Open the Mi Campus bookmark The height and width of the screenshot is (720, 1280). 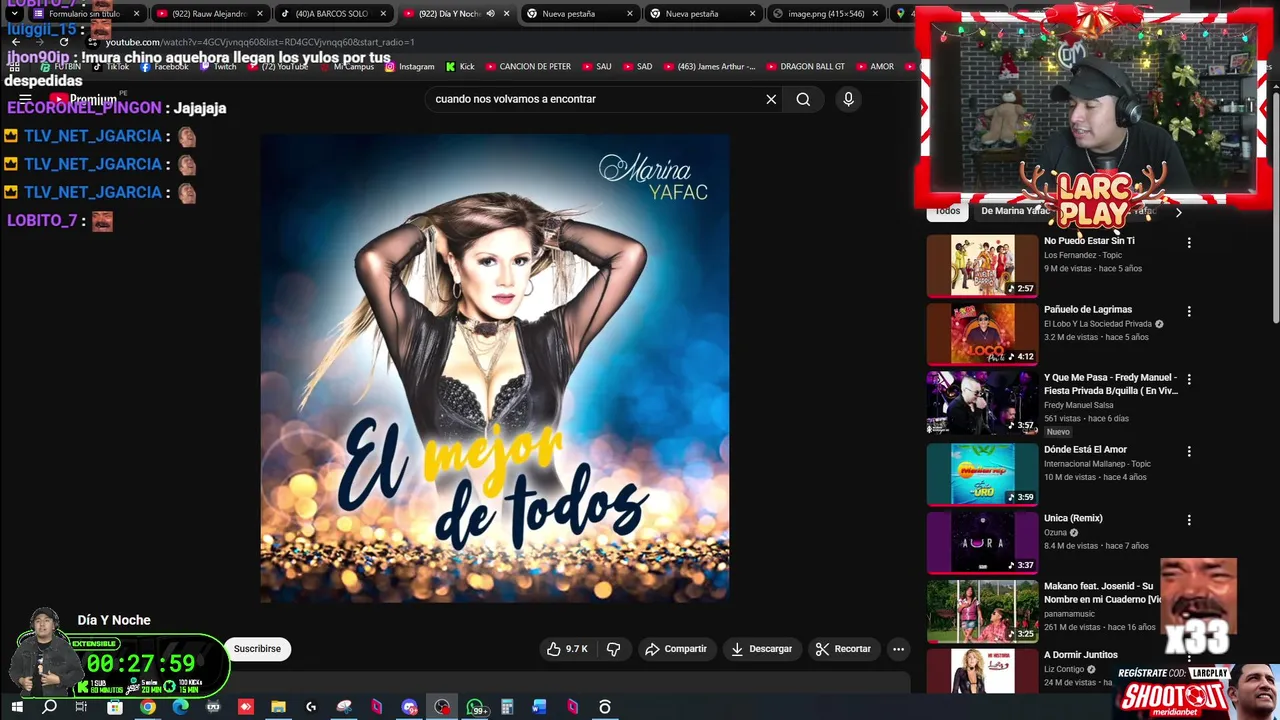pyautogui.click(x=345, y=67)
